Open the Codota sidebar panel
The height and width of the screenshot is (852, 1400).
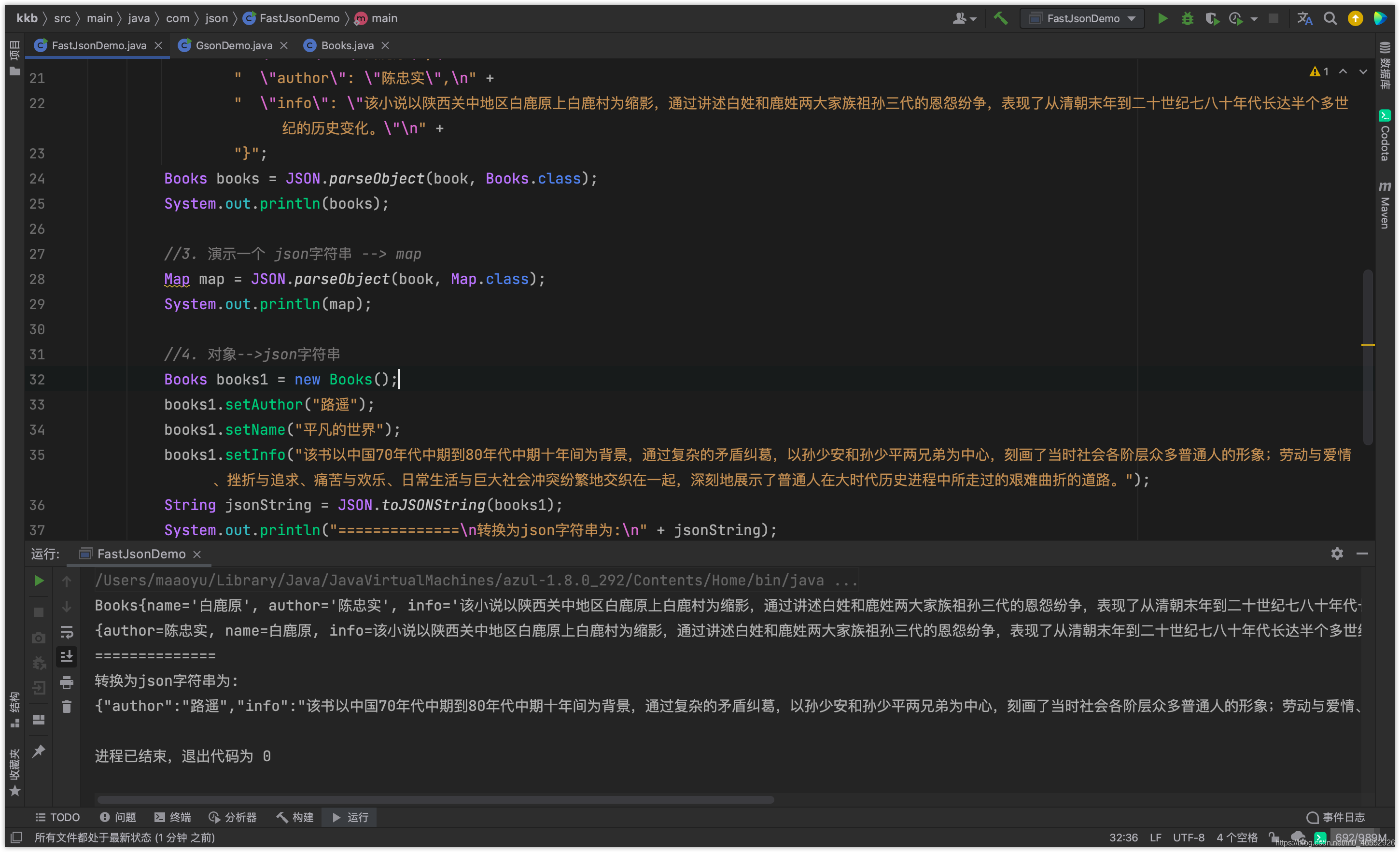click(1385, 135)
